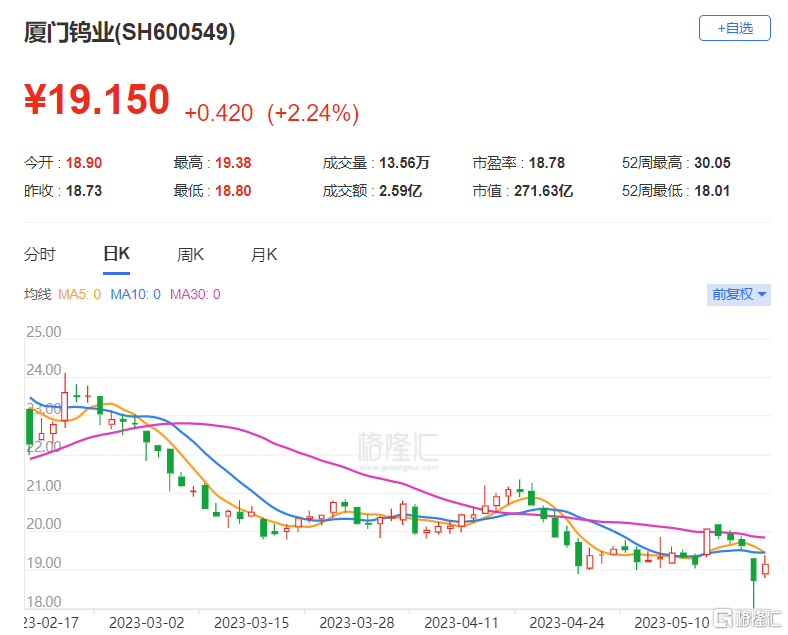Image resolution: width=788 pixels, height=635 pixels.
Task: Click the 均线 label above the chart
Action: coord(37,294)
